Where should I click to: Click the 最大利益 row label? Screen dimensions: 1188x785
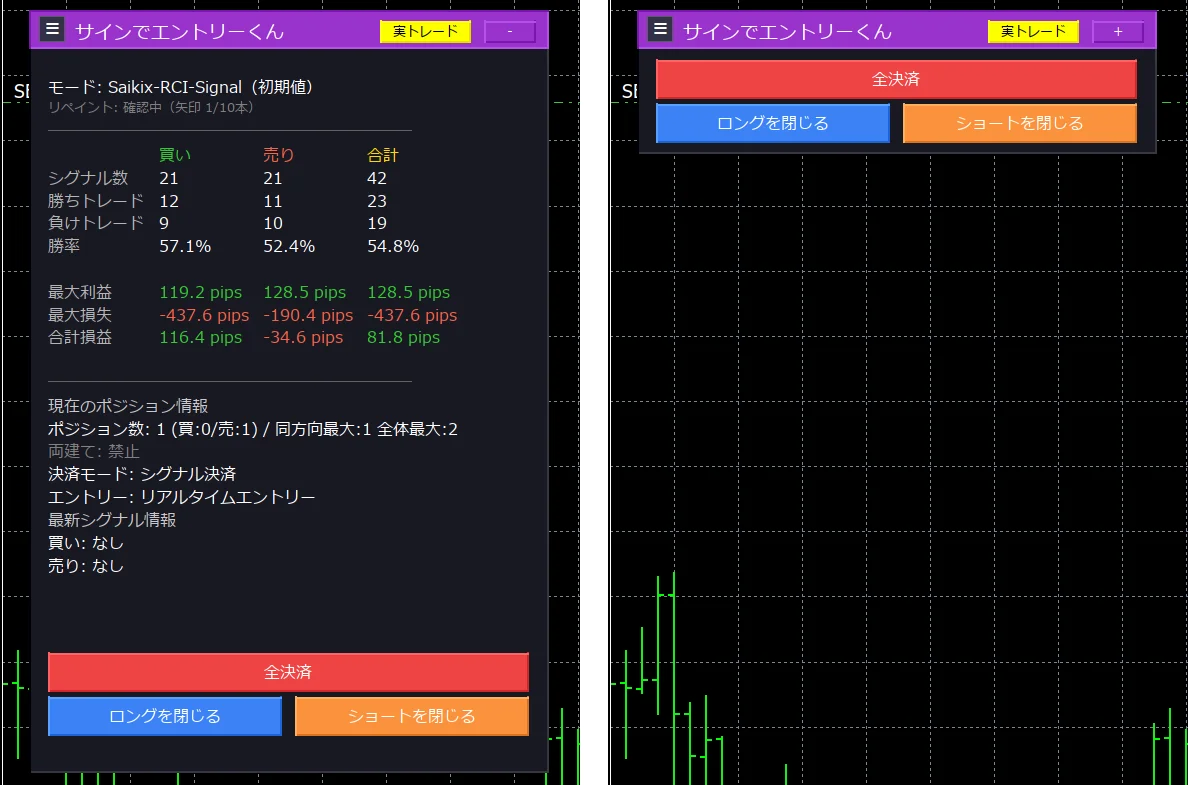(x=80, y=292)
